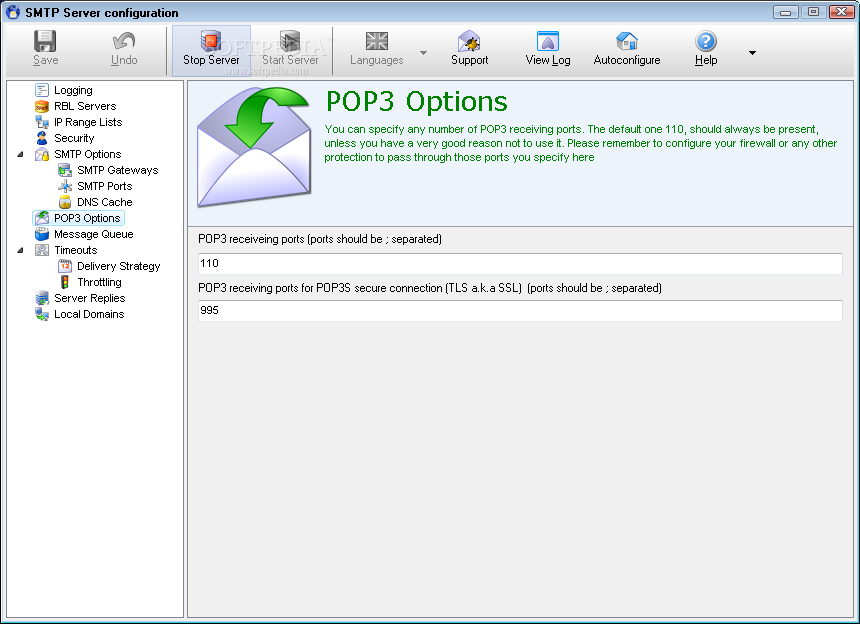Viewport: 860px width, 624px height.
Task: Click the POP3 receiving ports field containing 110
Action: pos(520,264)
